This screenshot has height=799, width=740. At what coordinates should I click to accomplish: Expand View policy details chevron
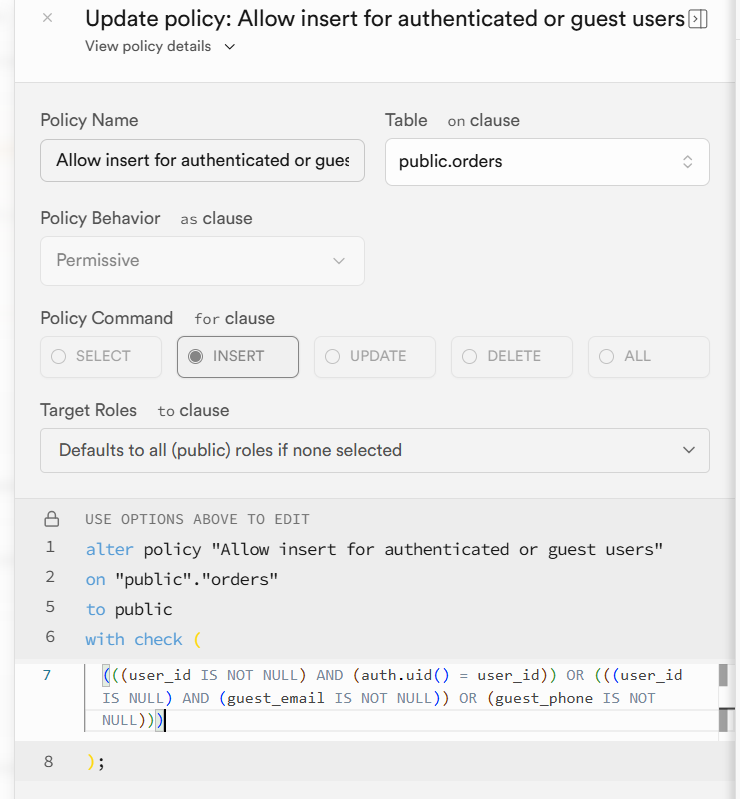click(x=230, y=47)
